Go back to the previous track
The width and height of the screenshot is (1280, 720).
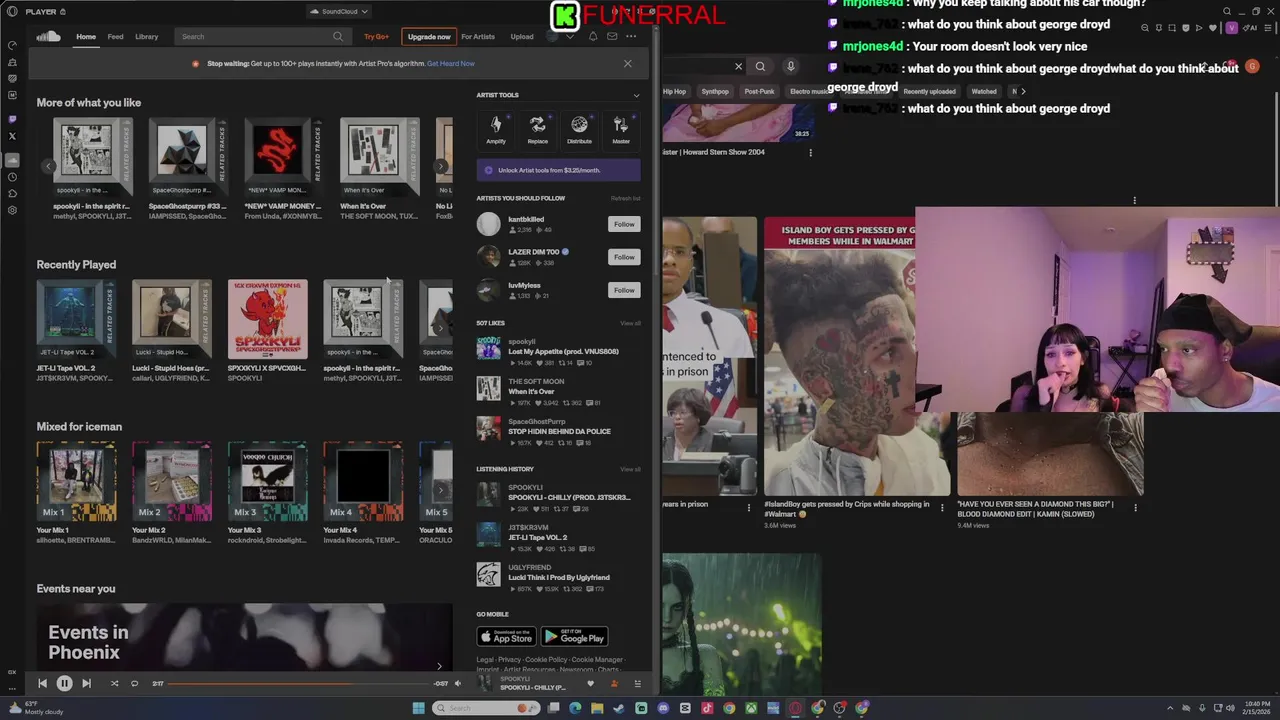click(x=42, y=683)
